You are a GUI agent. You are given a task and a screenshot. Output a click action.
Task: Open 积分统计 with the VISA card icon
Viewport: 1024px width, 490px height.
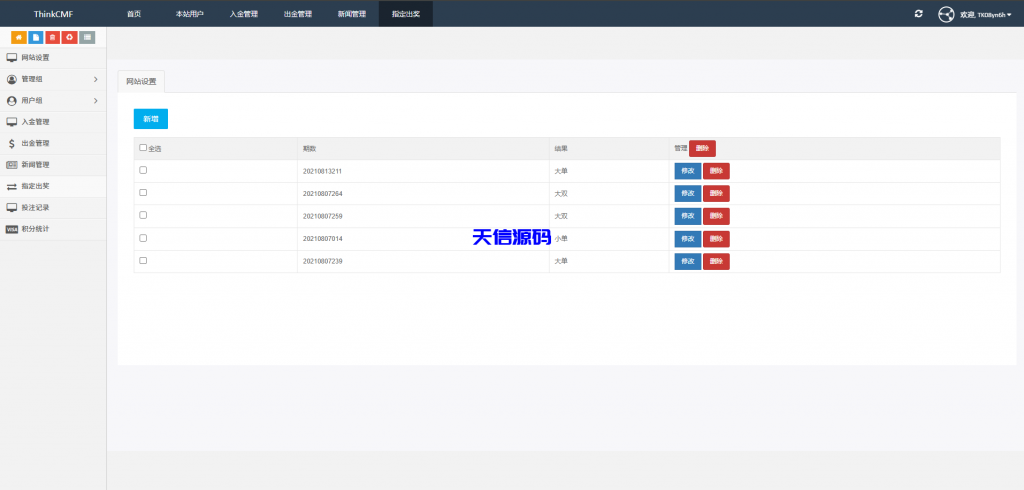pyautogui.click(x=35, y=229)
